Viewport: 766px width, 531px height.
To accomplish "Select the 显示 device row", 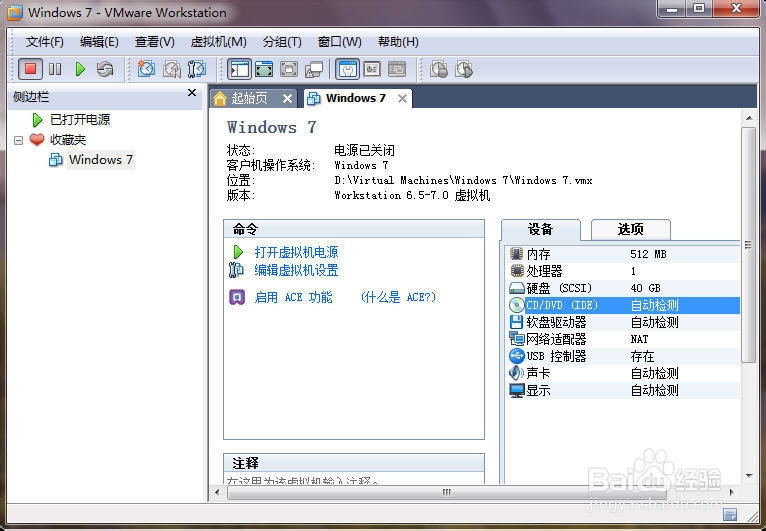I will [623, 390].
